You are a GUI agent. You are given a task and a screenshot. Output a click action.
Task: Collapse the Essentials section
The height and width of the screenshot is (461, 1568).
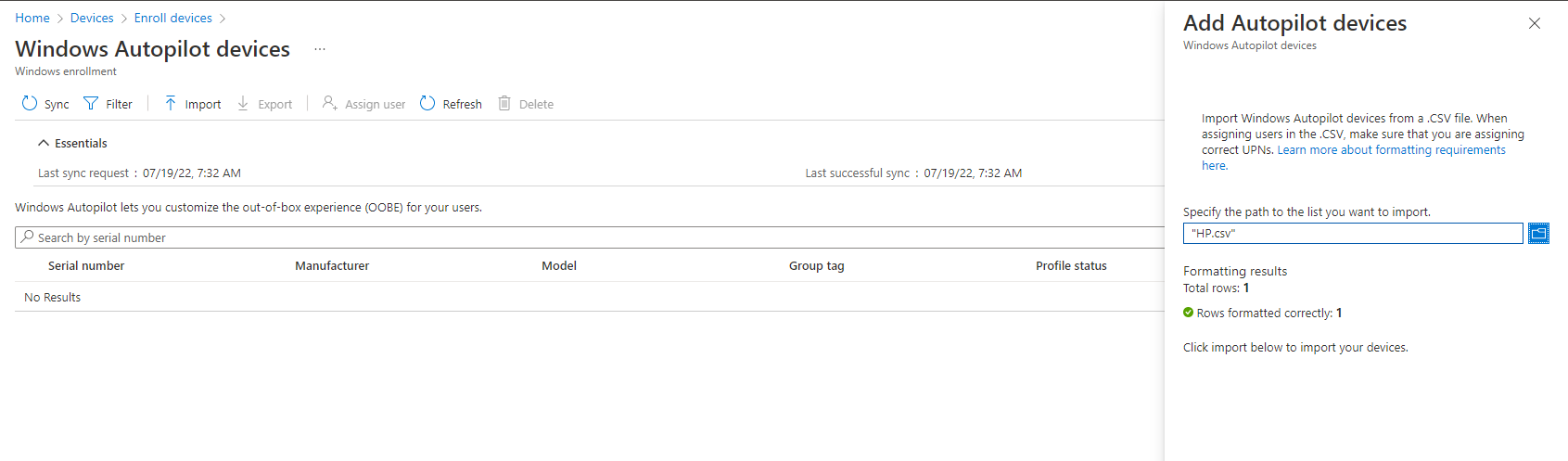point(43,143)
